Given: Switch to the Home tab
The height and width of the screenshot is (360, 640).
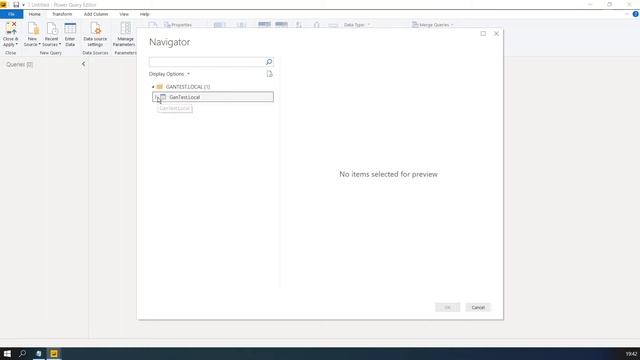Looking at the screenshot, I should (35, 14).
